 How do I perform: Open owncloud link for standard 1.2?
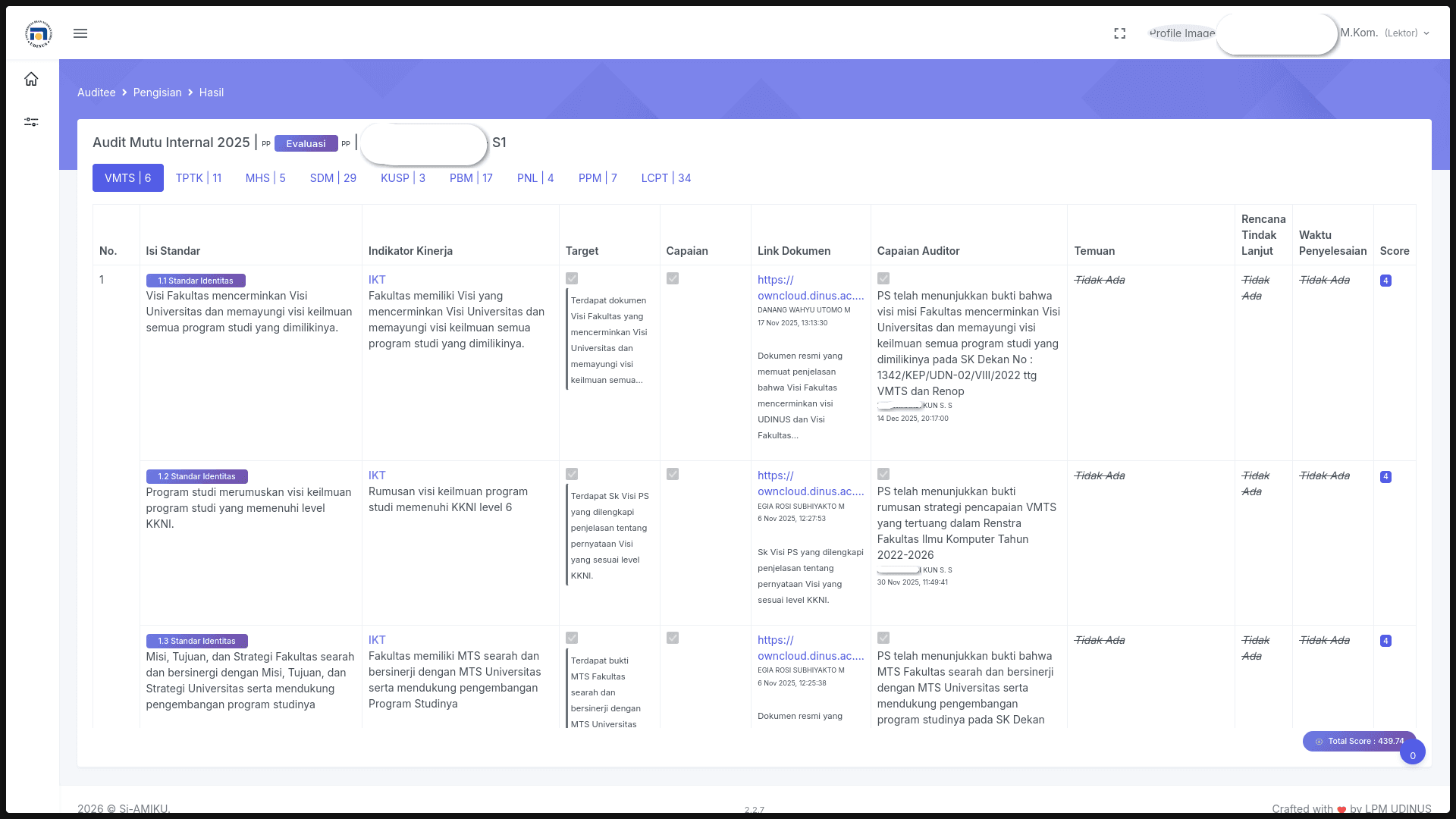(810, 484)
